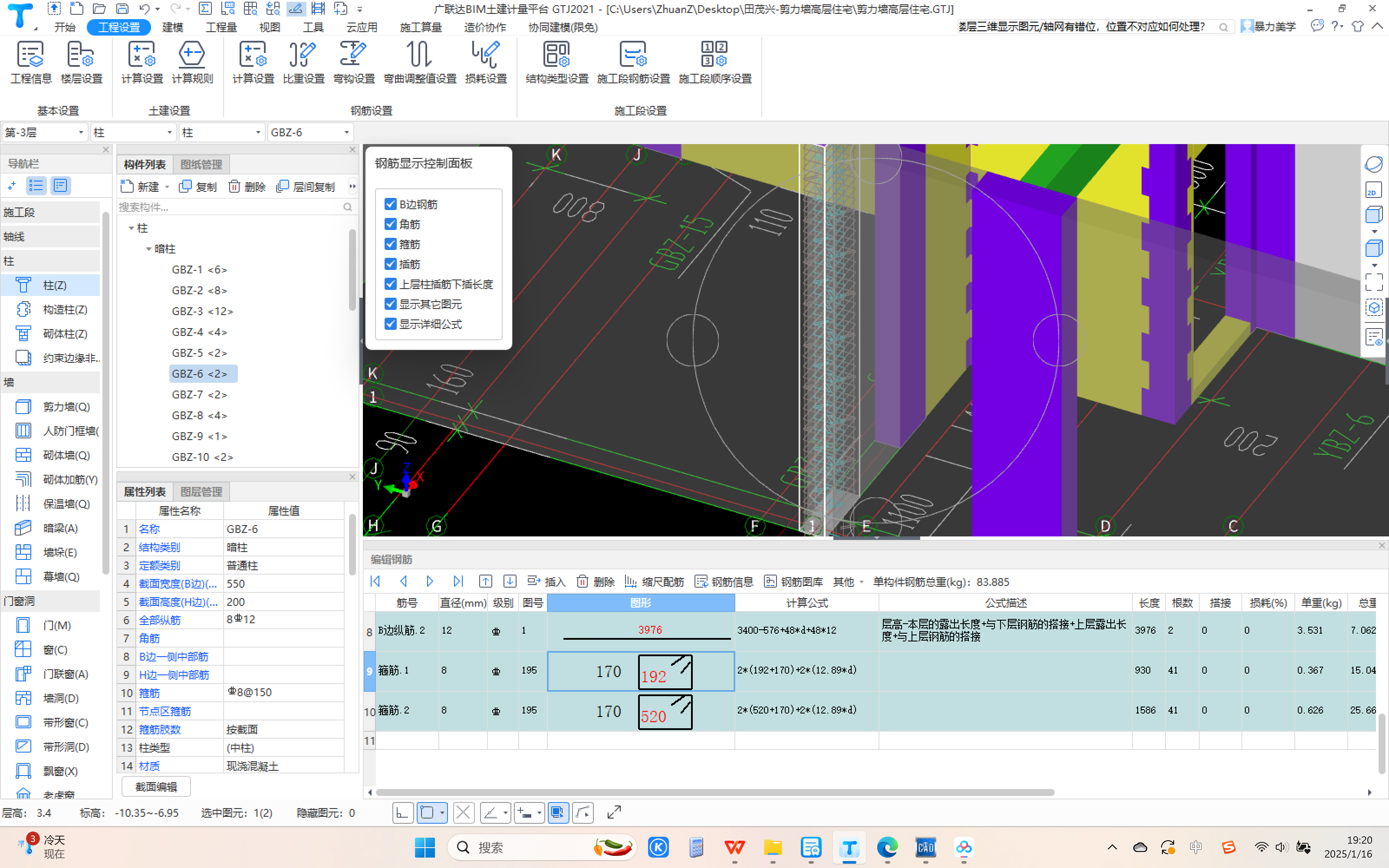The width and height of the screenshot is (1389, 868).
Task: Click 复制 in component list
Action: 198,187
